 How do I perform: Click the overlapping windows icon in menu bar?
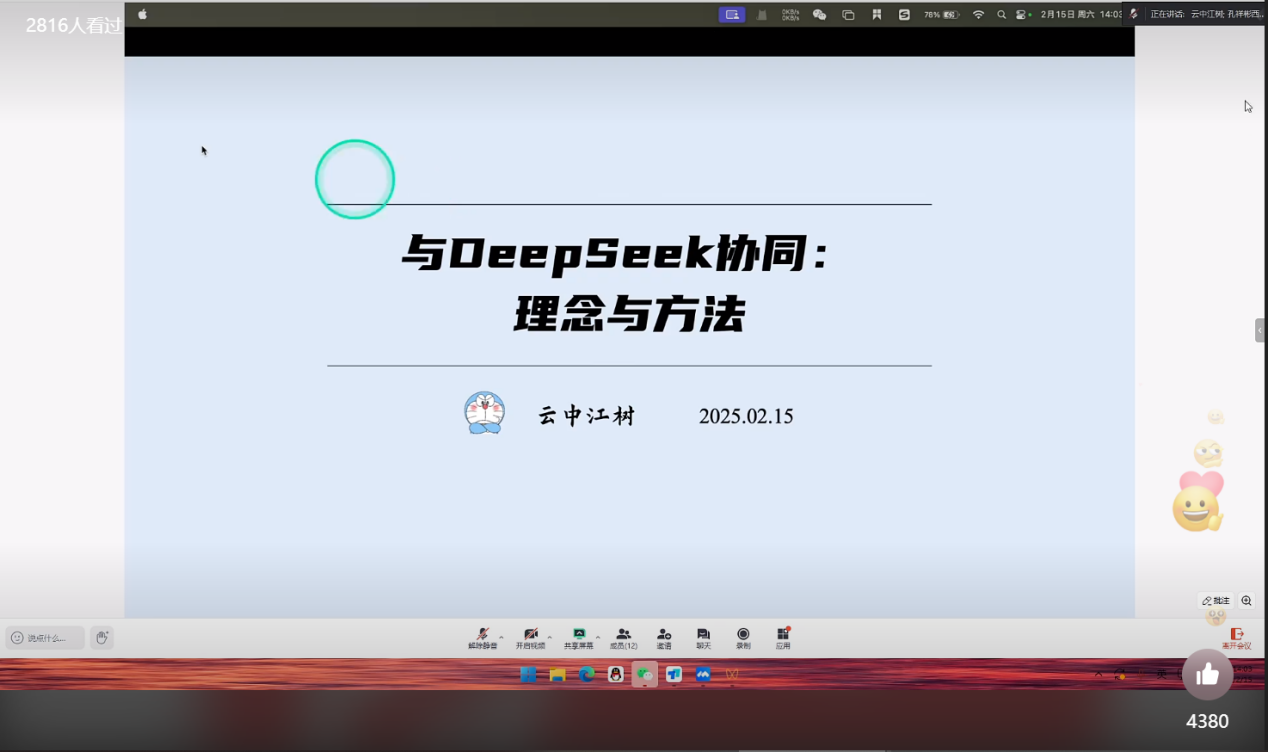[x=848, y=15]
